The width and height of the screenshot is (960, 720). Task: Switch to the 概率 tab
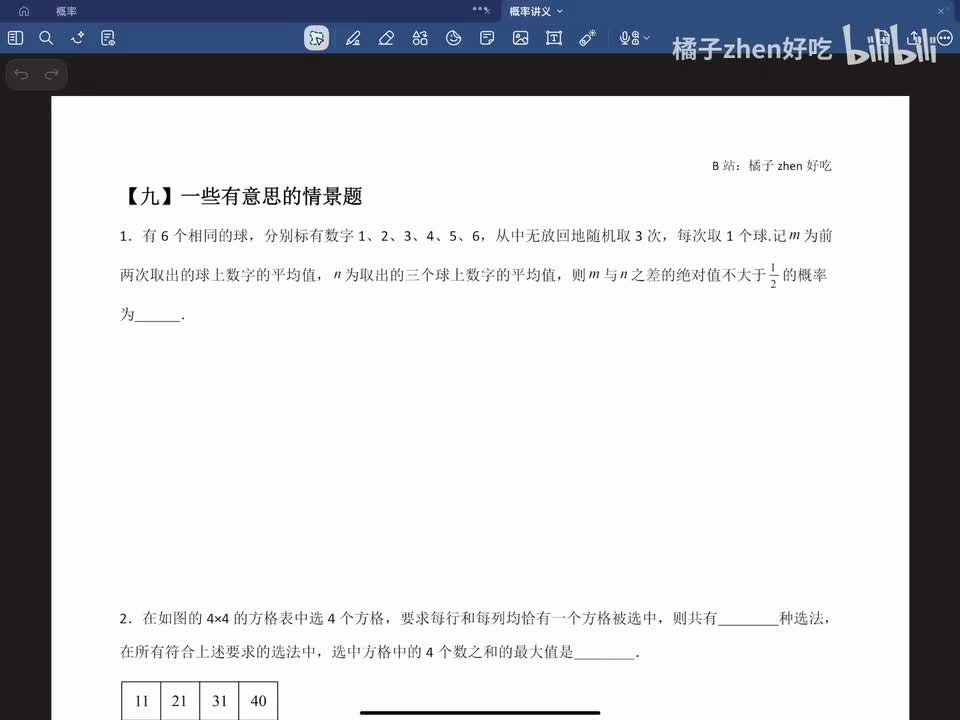coord(66,11)
